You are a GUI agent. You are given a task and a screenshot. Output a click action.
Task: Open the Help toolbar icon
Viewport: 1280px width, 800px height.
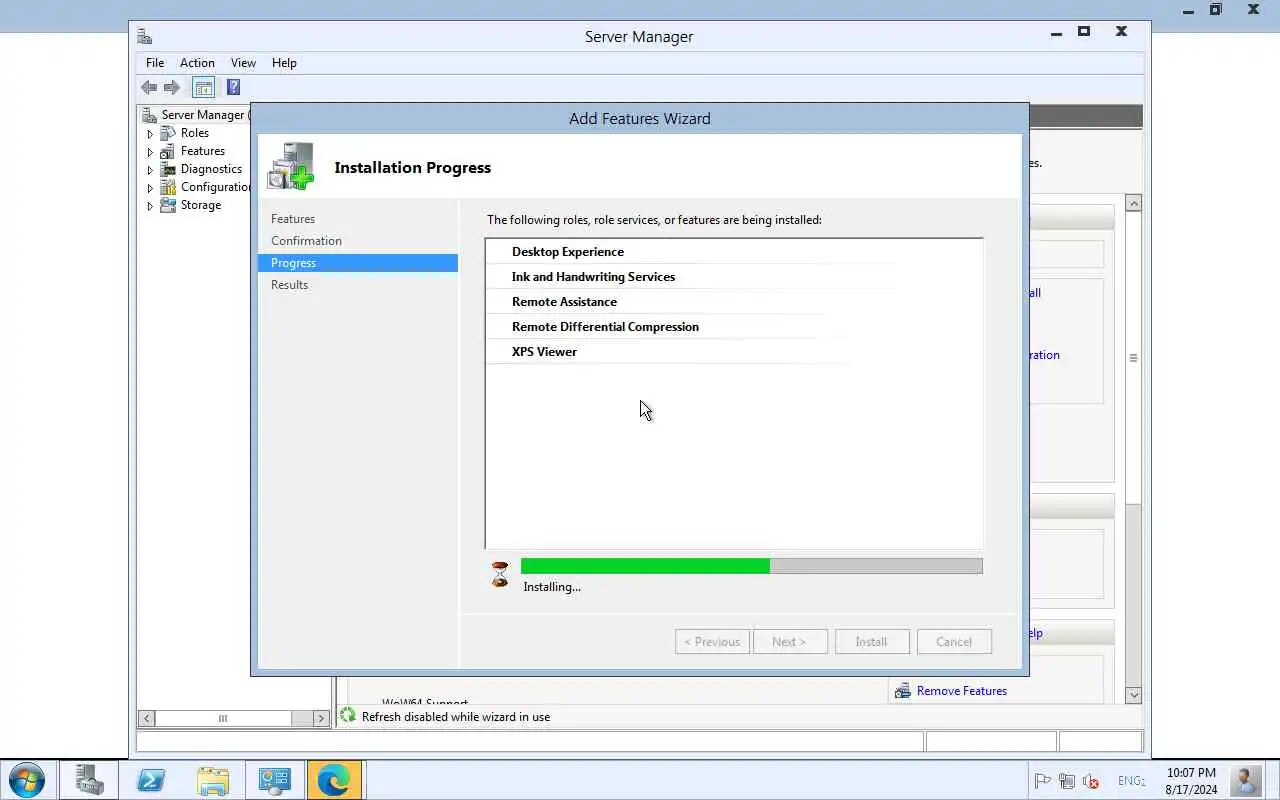(233, 87)
